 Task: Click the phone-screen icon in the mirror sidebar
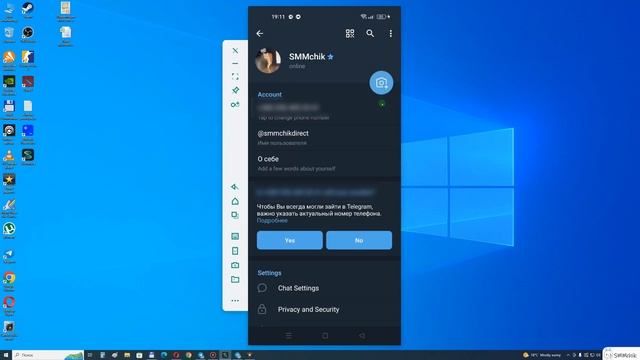tap(235, 251)
